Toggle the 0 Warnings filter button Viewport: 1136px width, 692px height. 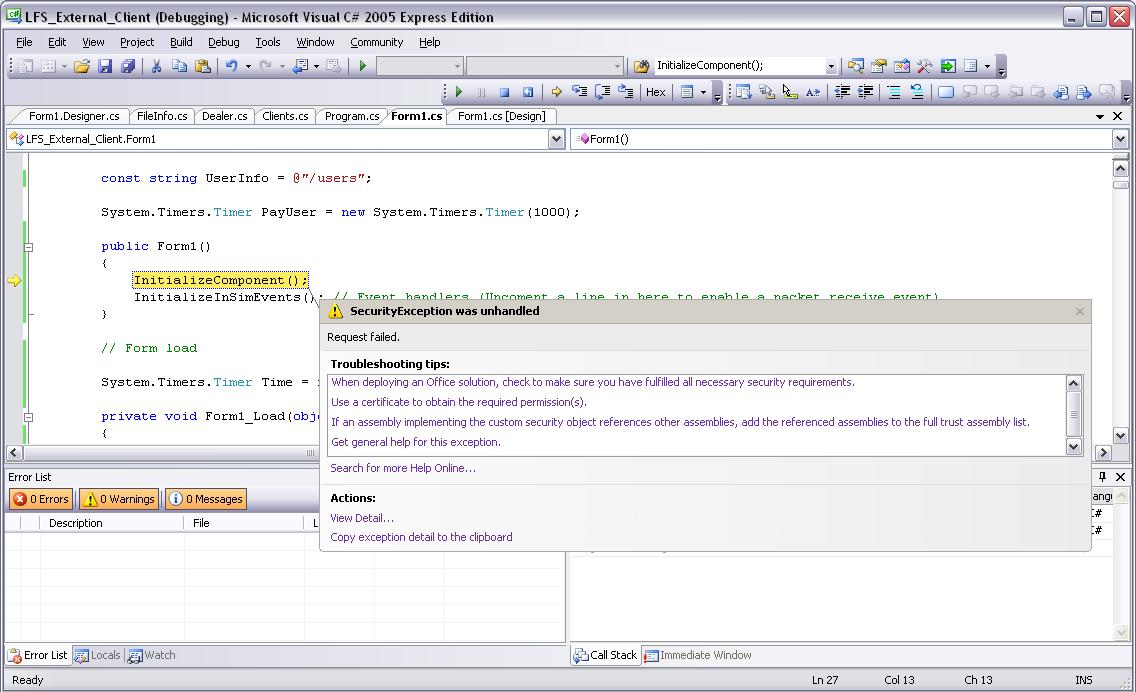(120, 499)
